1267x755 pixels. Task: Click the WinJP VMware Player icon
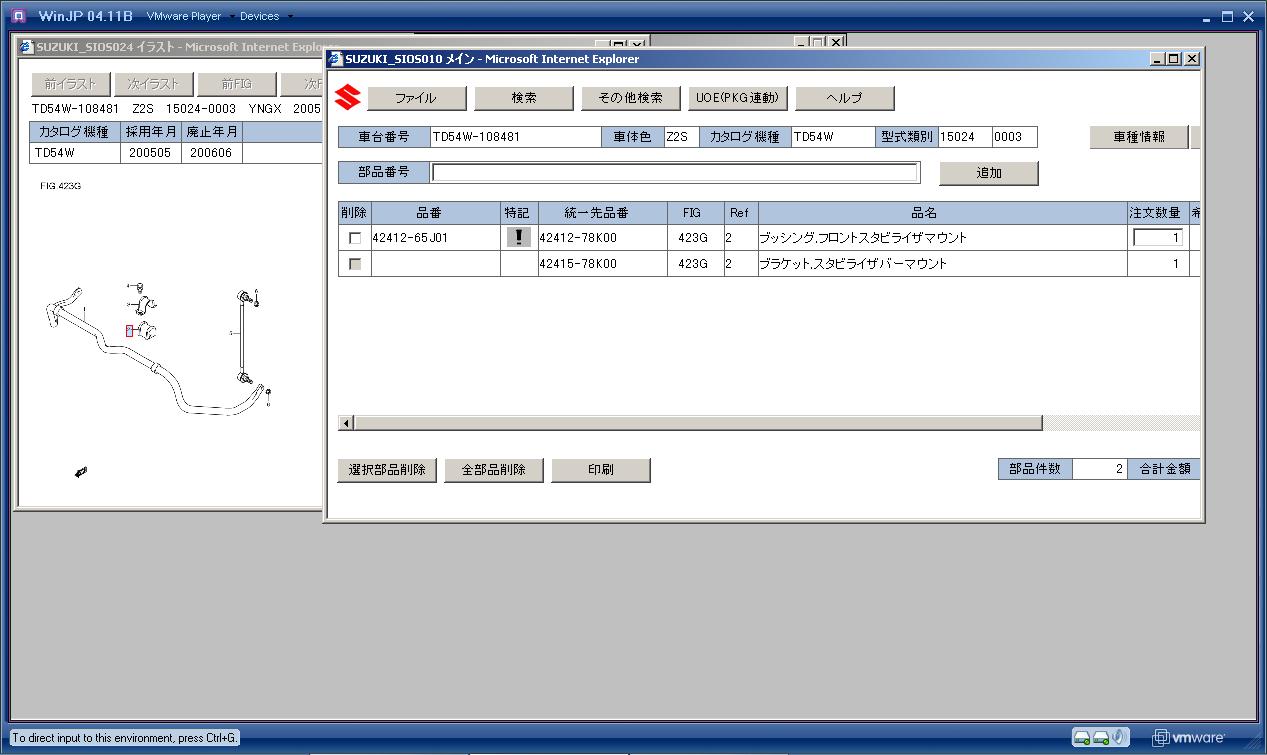coord(19,16)
